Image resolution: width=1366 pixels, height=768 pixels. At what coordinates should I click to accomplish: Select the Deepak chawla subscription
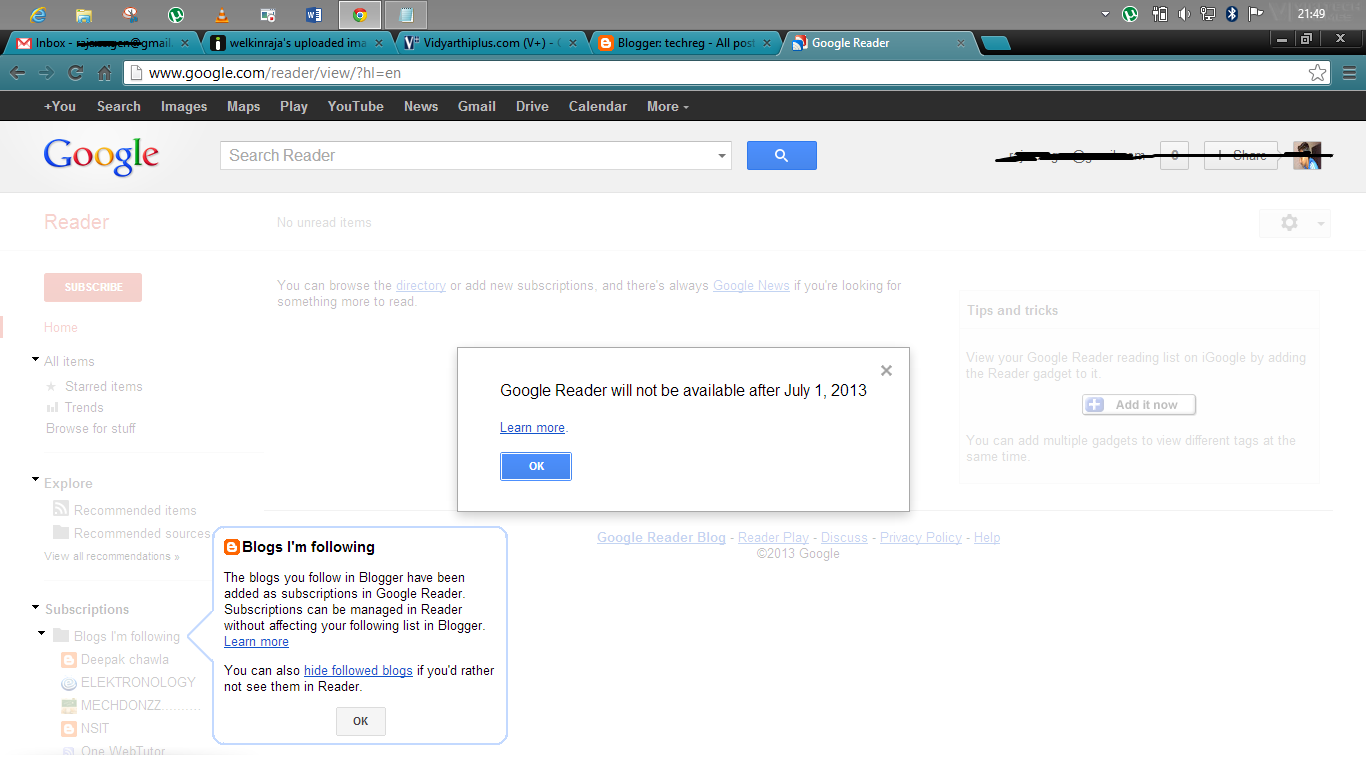point(125,659)
